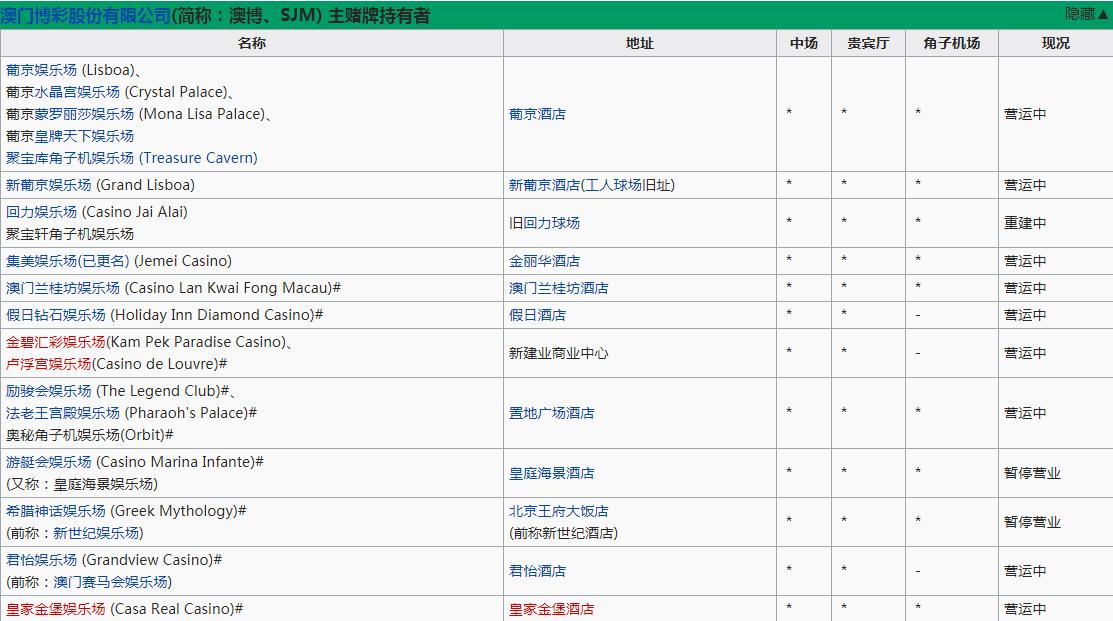The height and width of the screenshot is (621, 1113).
Task: Open the 聚宝库角子机娱乐场 (Treasure Cavern) link
Action: (131, 158)
